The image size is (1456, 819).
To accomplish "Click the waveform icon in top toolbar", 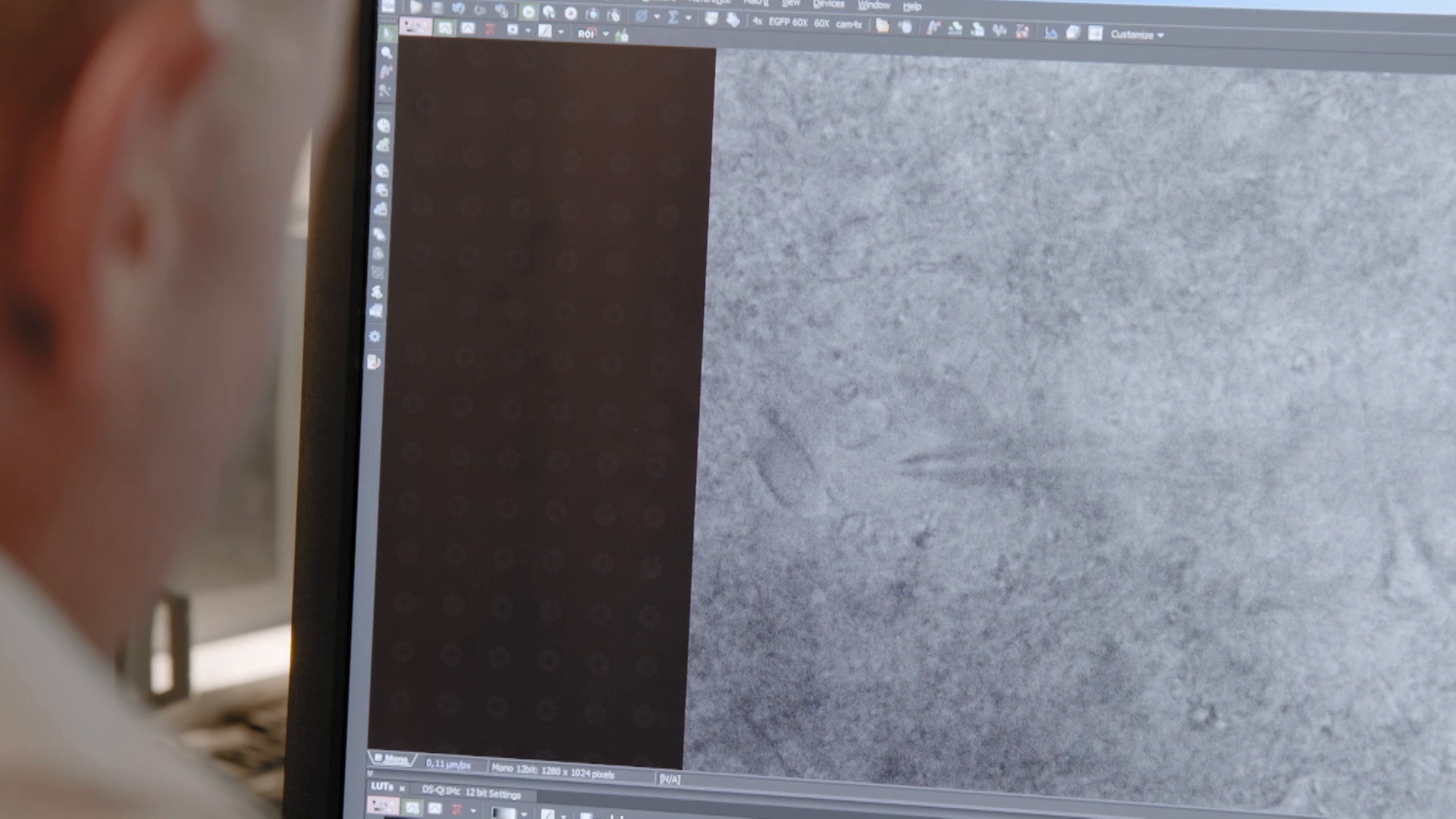I will pos(999,30).
